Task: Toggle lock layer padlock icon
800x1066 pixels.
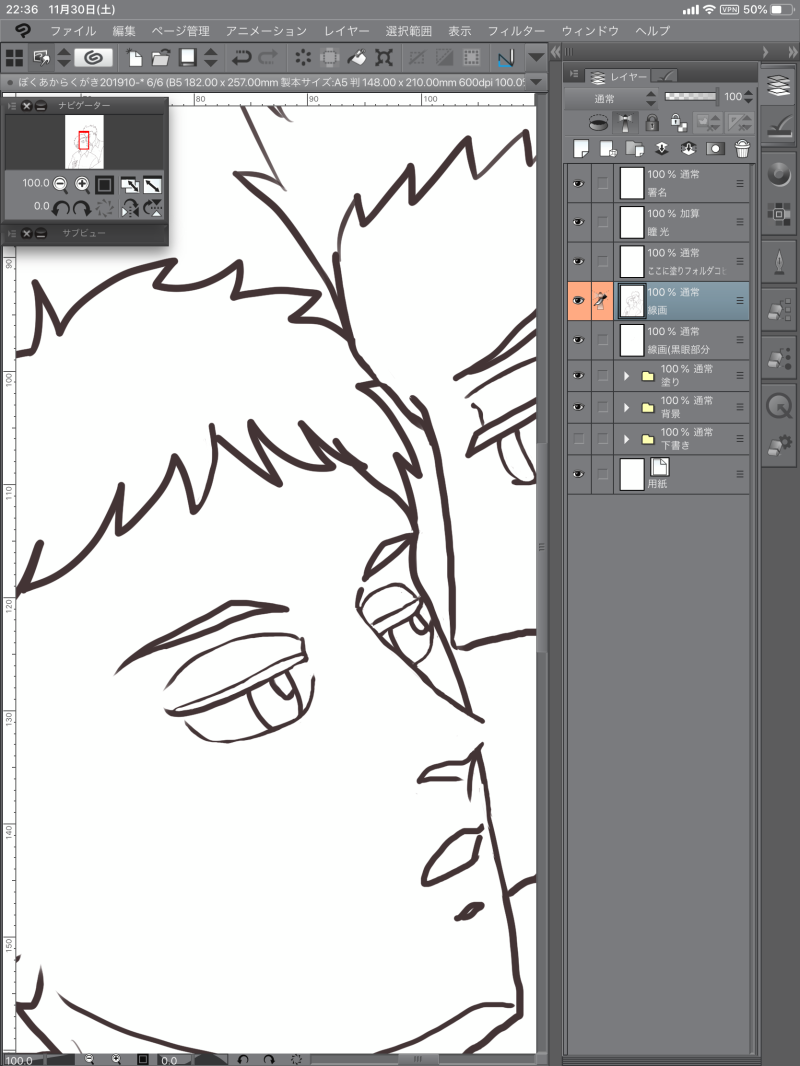Action: [652, 122]
